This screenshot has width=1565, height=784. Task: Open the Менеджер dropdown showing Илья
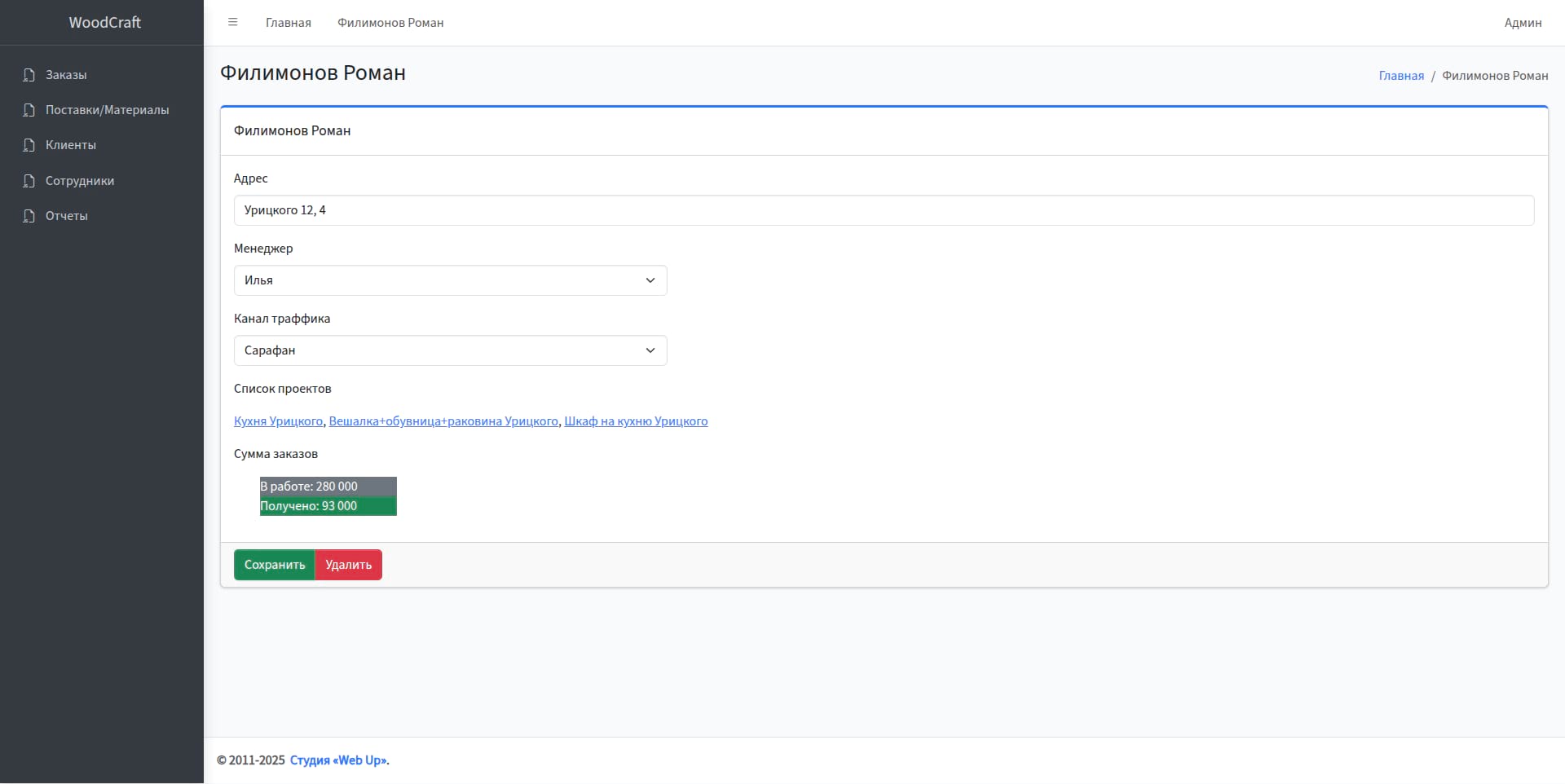pos(450,280)
